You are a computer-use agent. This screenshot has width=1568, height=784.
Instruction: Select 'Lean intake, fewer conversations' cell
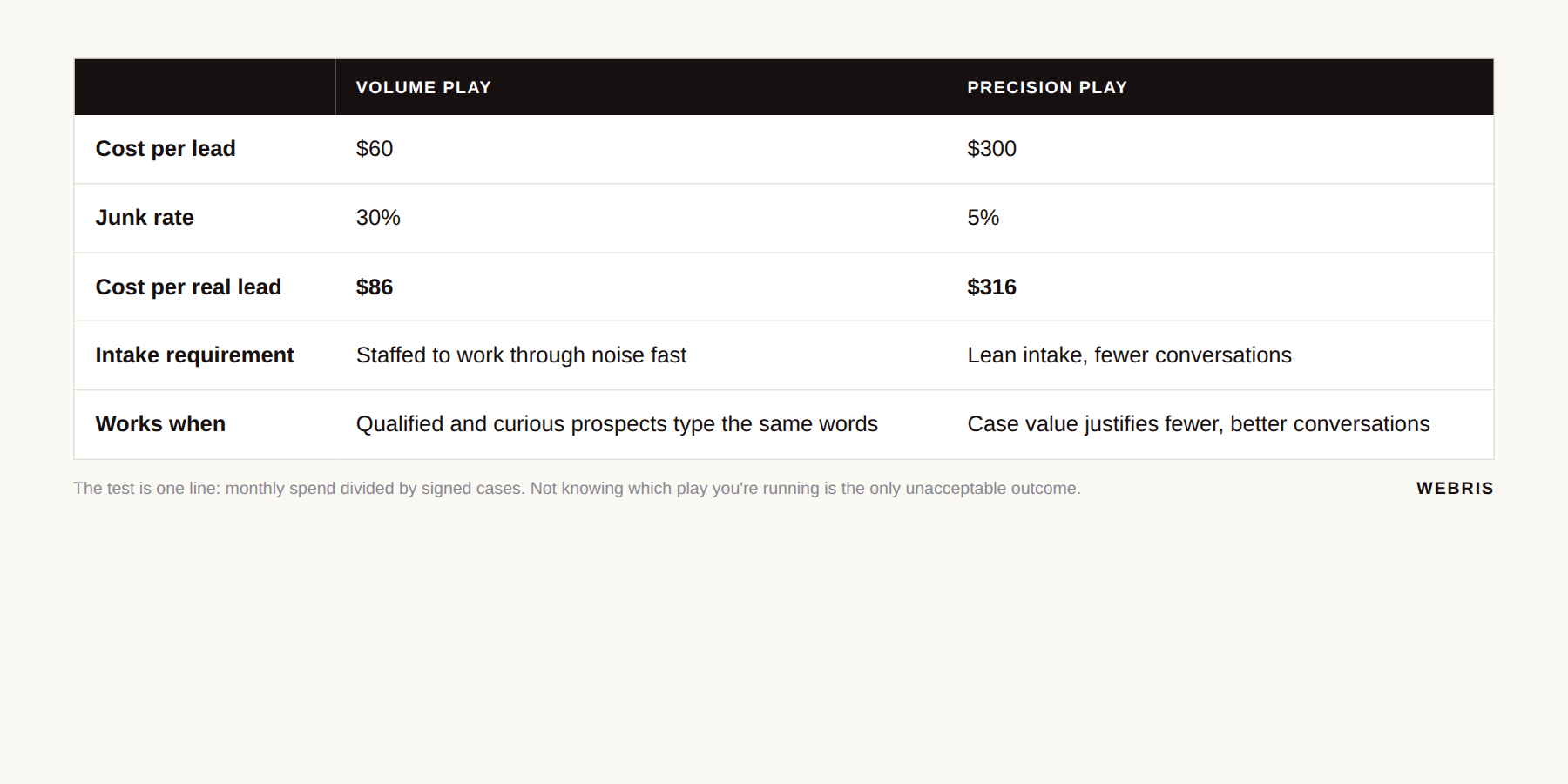pos(1129,355)
